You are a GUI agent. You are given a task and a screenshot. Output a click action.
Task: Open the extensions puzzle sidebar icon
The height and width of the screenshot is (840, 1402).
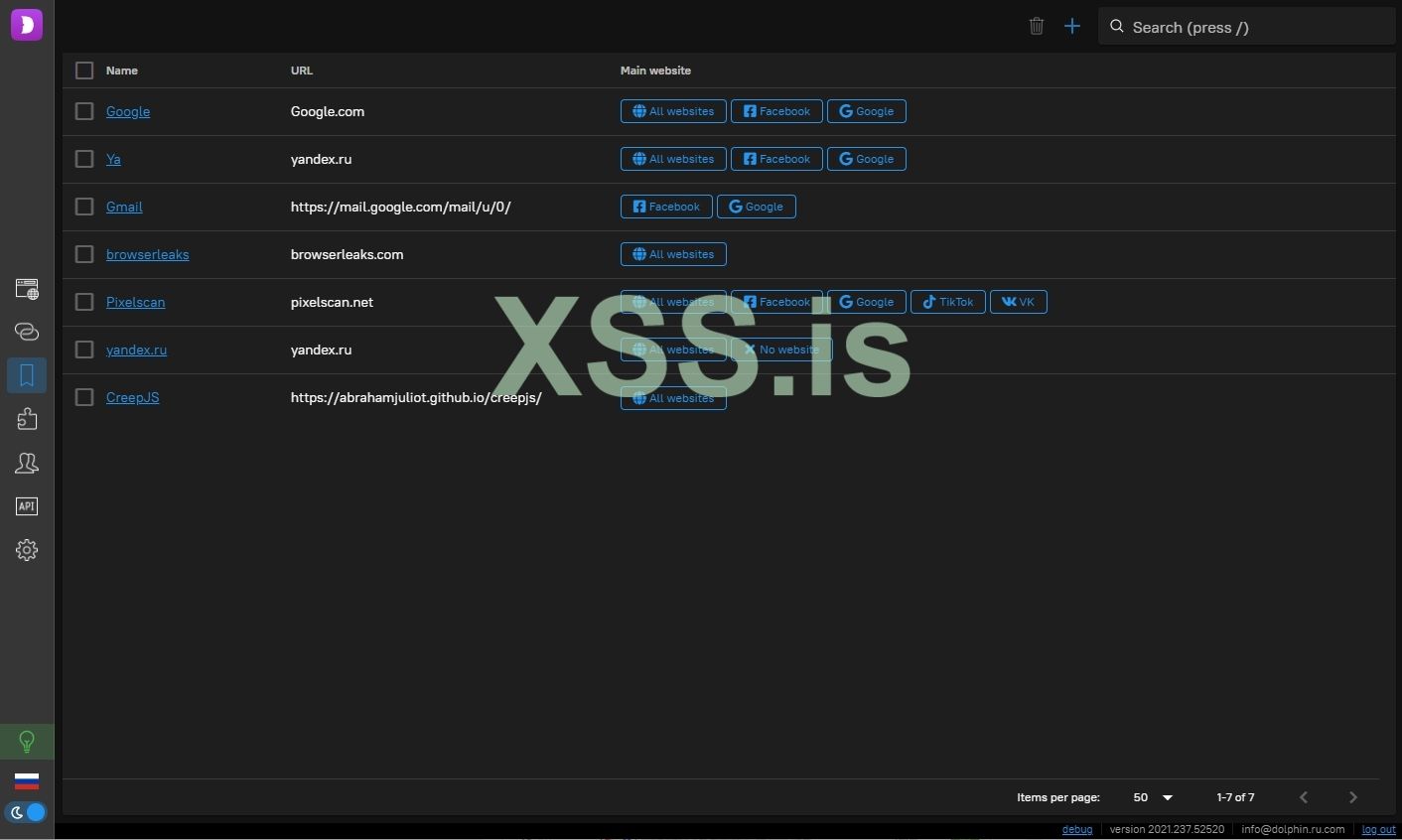point(27,419)
